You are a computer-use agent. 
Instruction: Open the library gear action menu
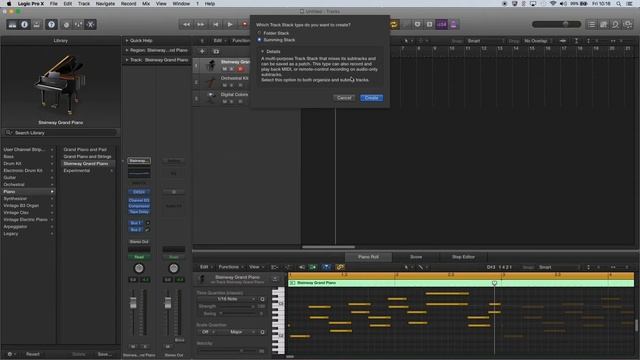10,354
